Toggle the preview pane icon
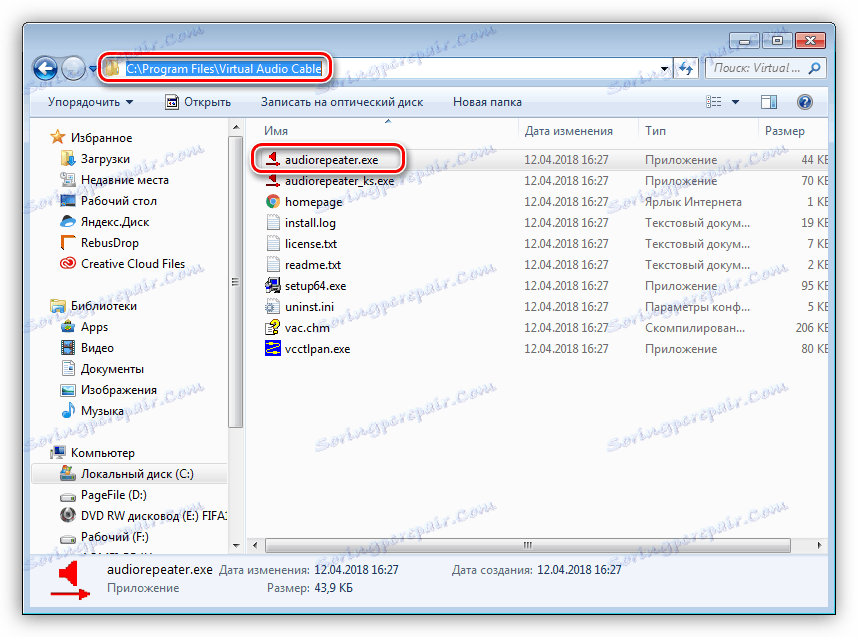The width and height of the screenshot is (858, 637). coord(769,102)
